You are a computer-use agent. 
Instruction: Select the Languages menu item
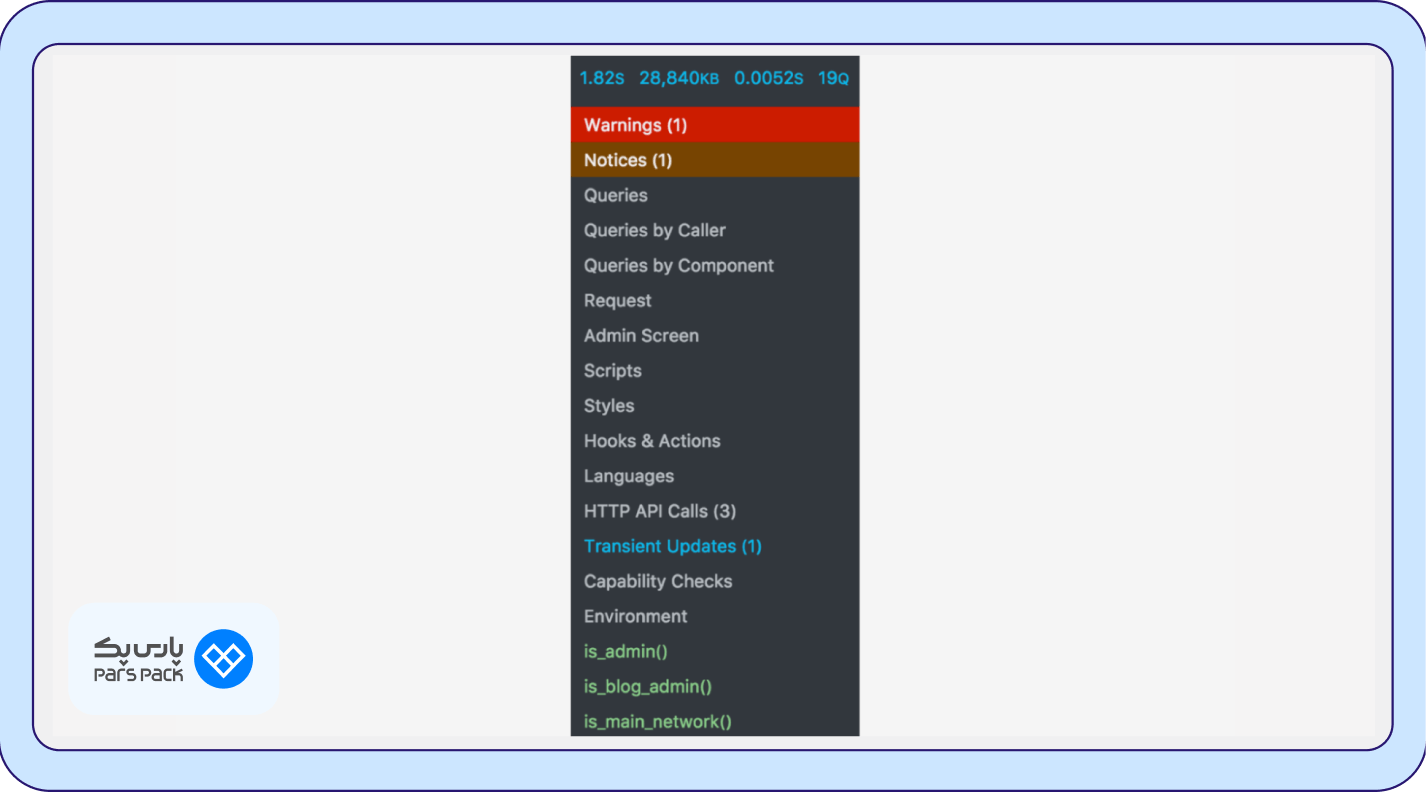[628, 476]
